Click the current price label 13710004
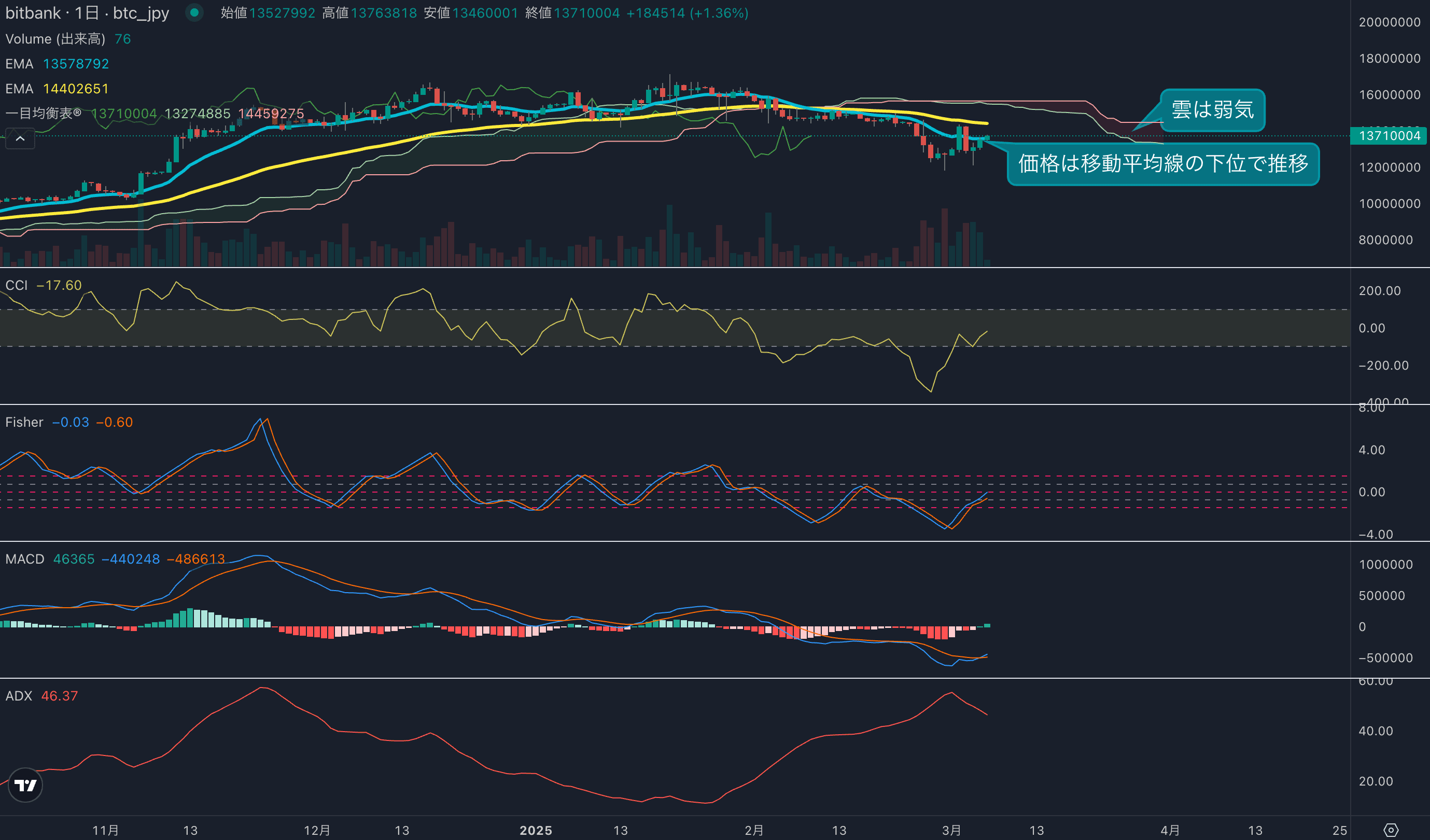Viewport: 1430px width, 840px height. tap(1389, 136)
